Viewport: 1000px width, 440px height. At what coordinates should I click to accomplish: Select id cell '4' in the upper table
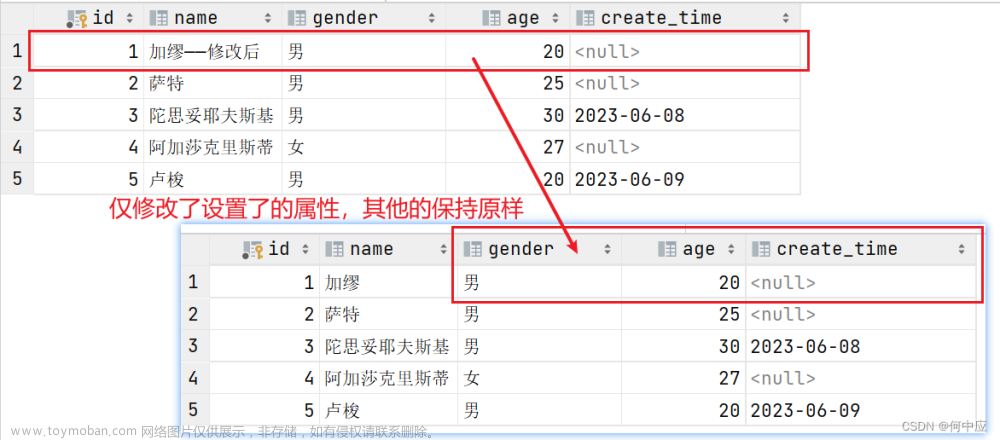pos(89,147)
